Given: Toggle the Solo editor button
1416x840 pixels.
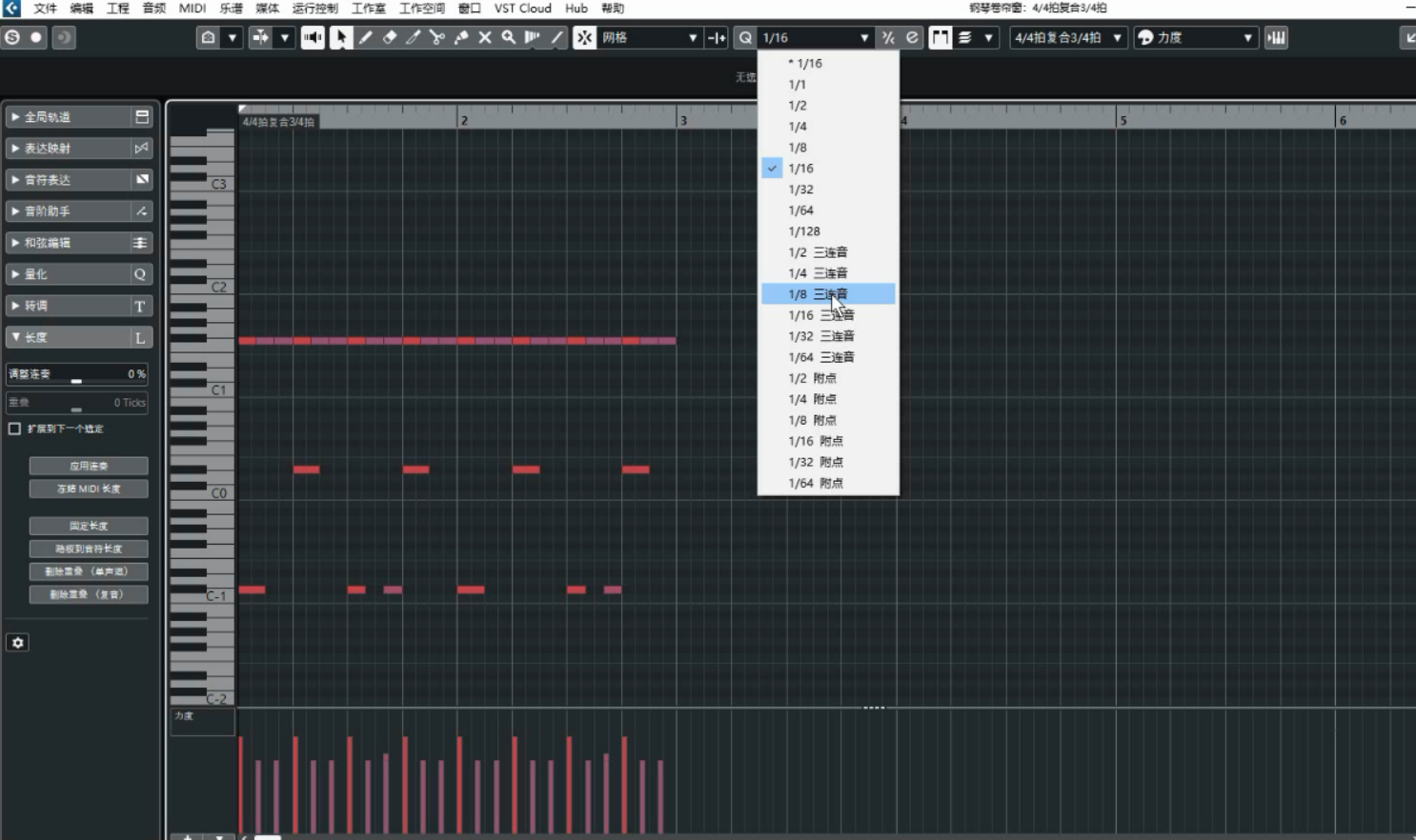Looking at the screenshot, I should point(12,37).
